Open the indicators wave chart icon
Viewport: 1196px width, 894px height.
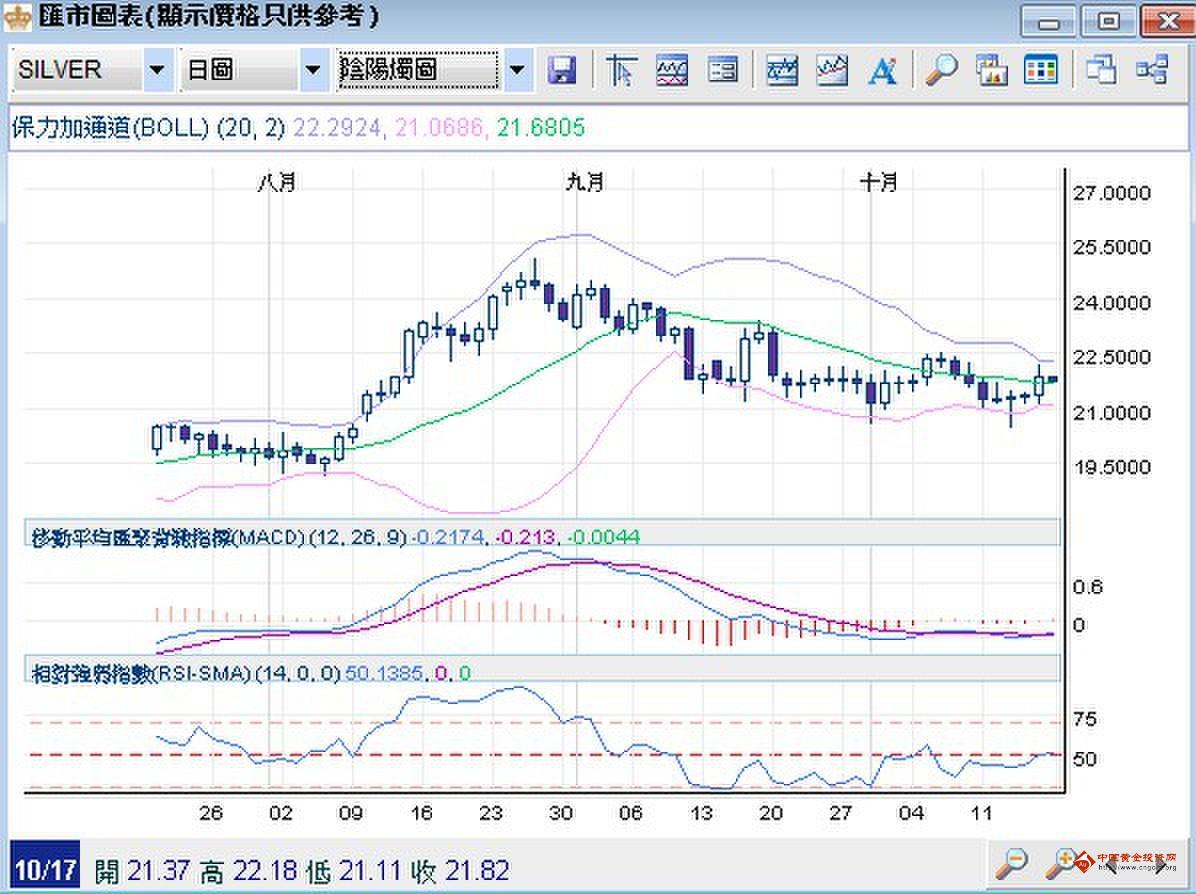(672, 70)
